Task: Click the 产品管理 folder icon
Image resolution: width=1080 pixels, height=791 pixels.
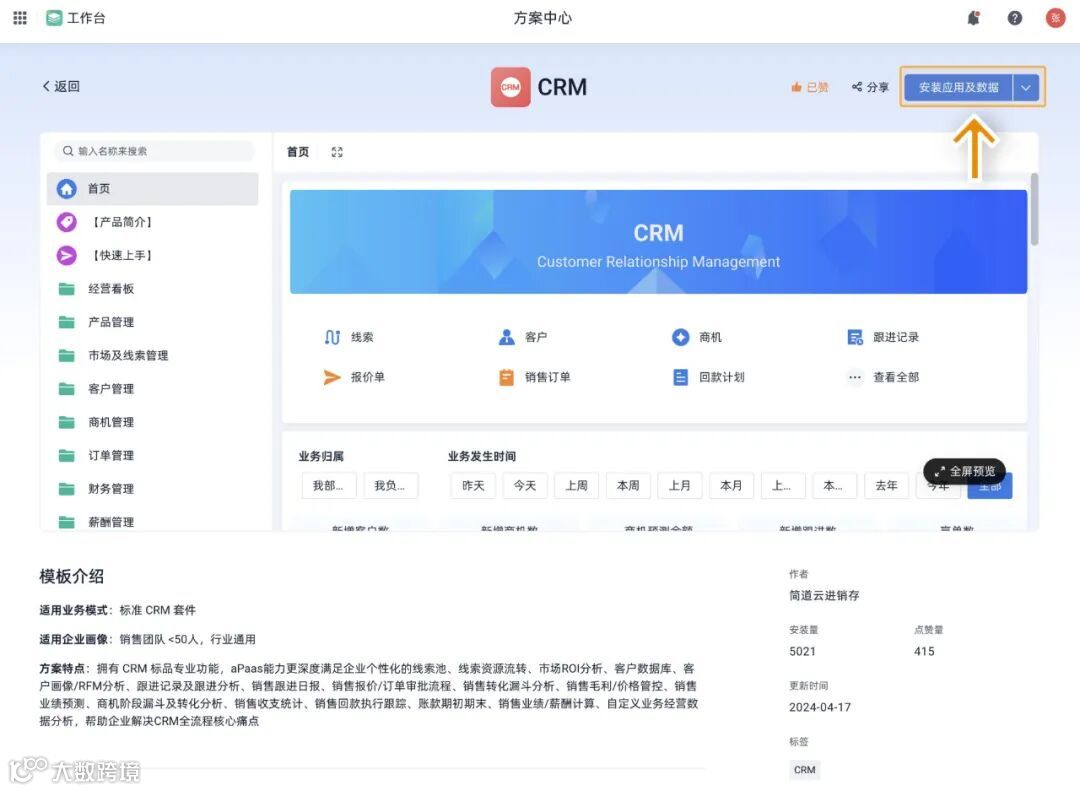Action: pyautogui.click(x=66, y=322)
